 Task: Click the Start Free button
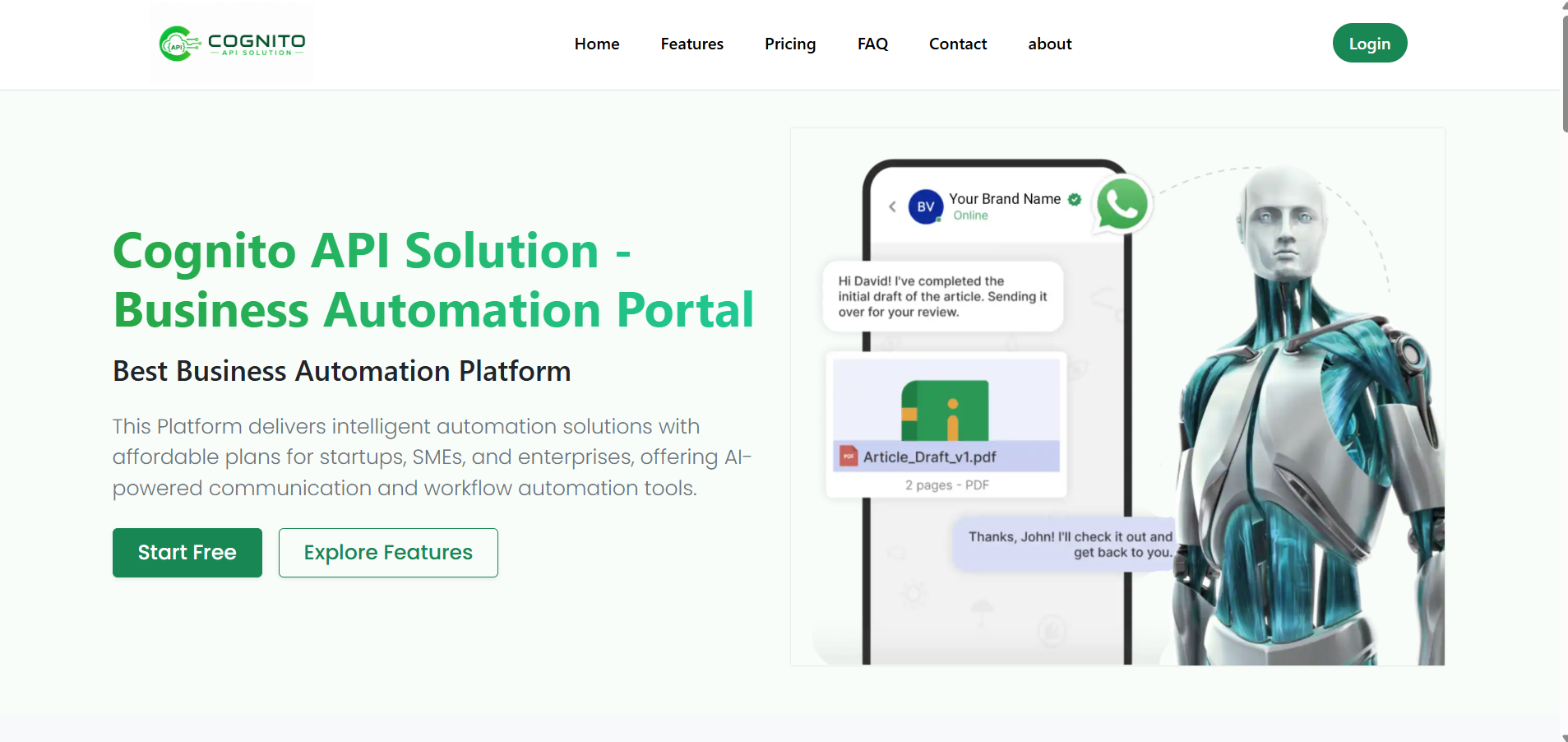tap(187, 553)
